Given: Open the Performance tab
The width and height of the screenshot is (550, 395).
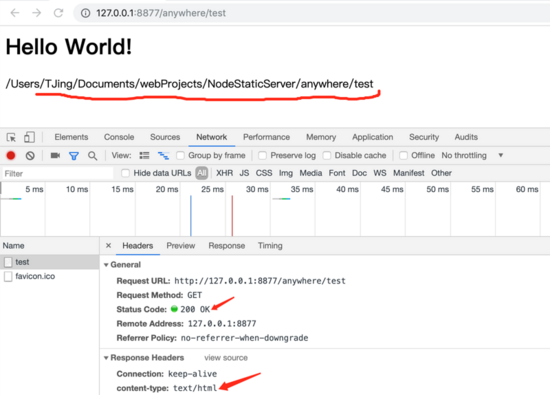Looking at the screenshot, I should coord(267,137).
